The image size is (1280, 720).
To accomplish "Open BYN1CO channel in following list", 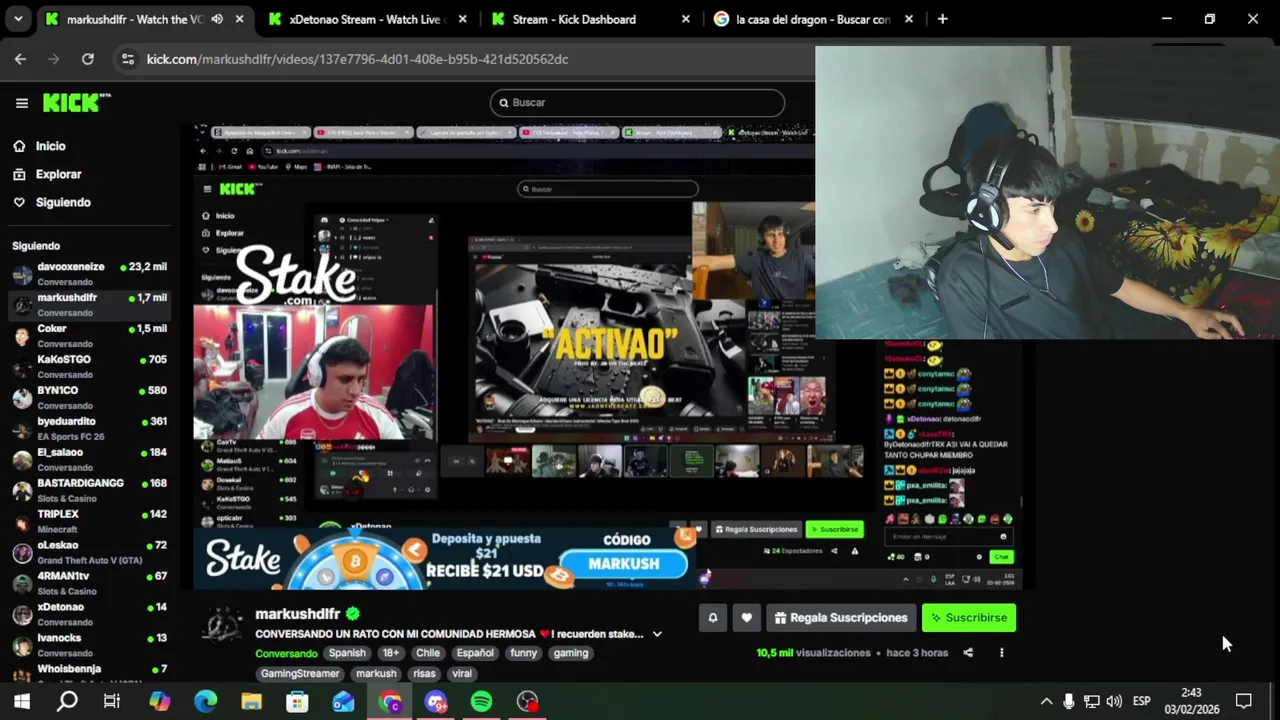I will [x=89, y=398].
